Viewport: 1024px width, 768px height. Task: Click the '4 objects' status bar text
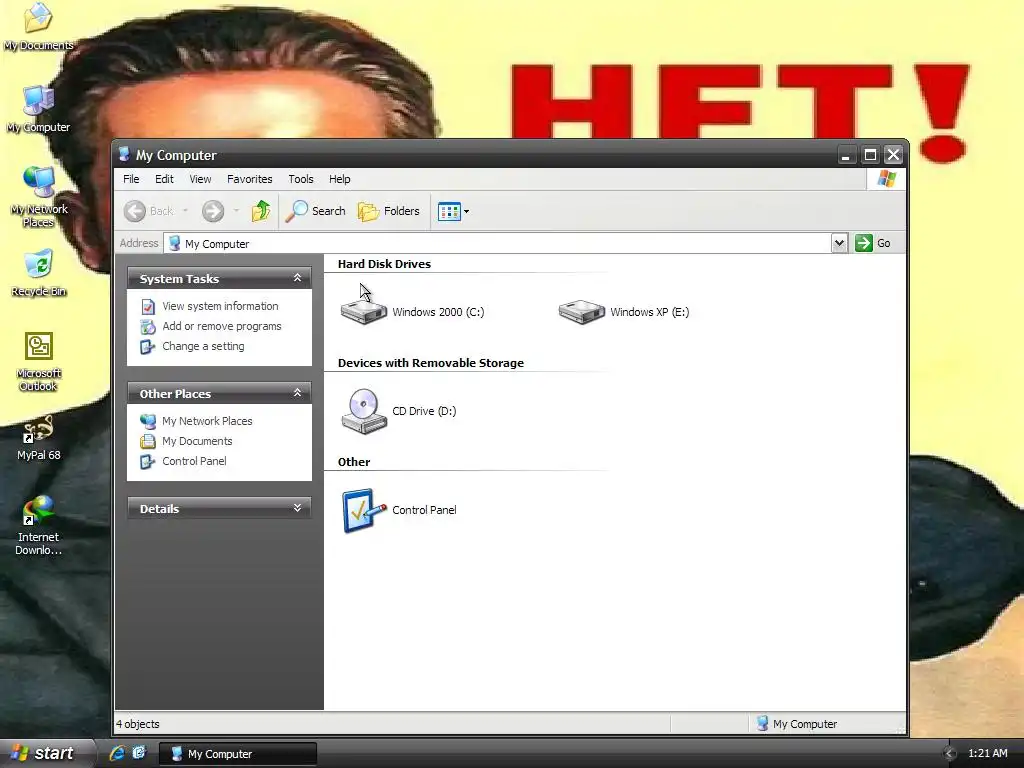tap(138, 724)
